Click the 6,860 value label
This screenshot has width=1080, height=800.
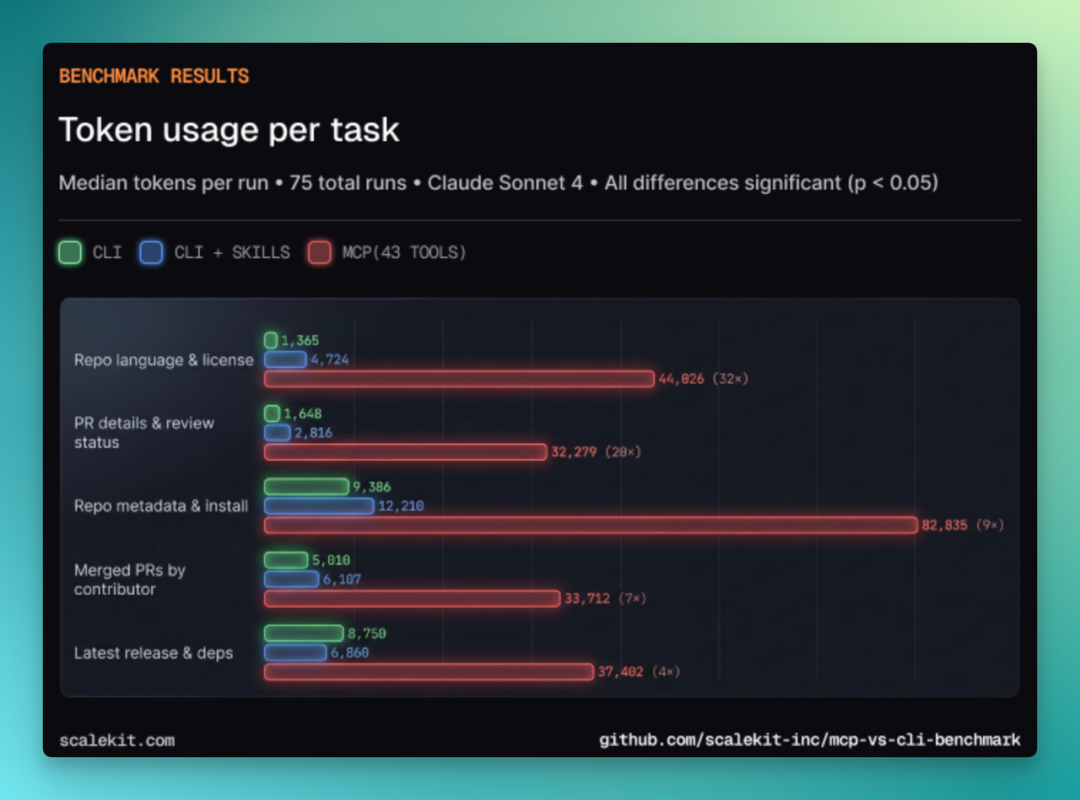coord(350,653)
